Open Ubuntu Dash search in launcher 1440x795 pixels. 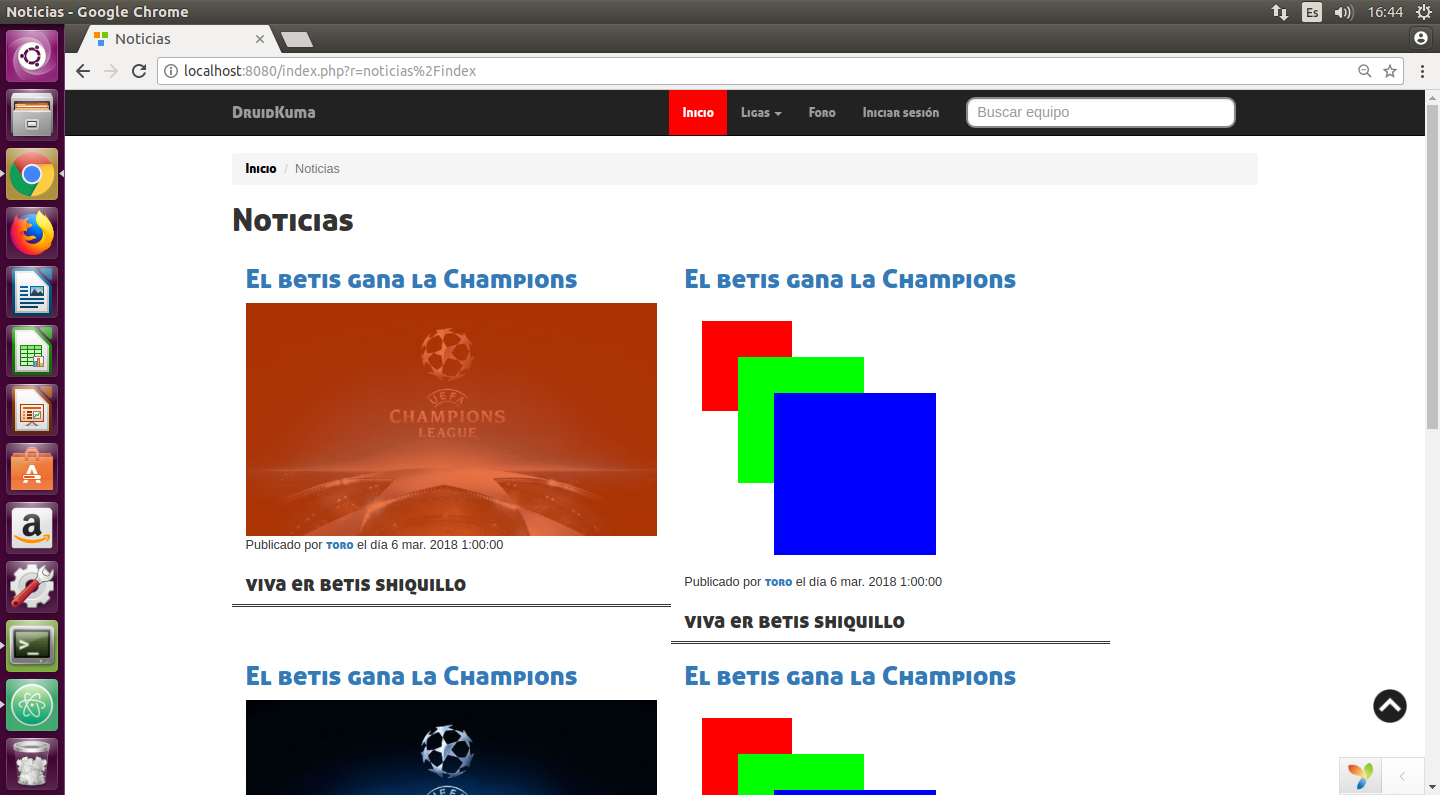(32, 56)
